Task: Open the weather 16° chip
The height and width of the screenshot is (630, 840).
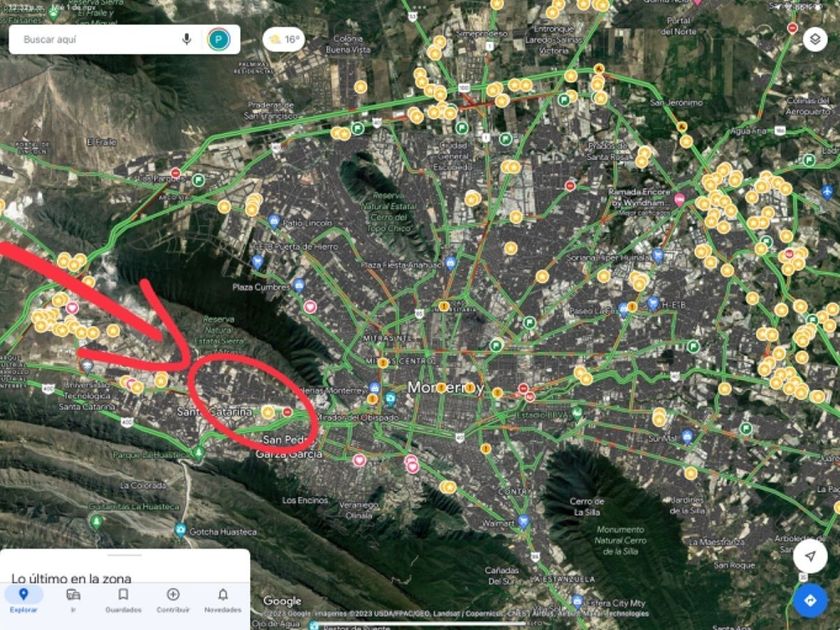Action: coord(283,40)
